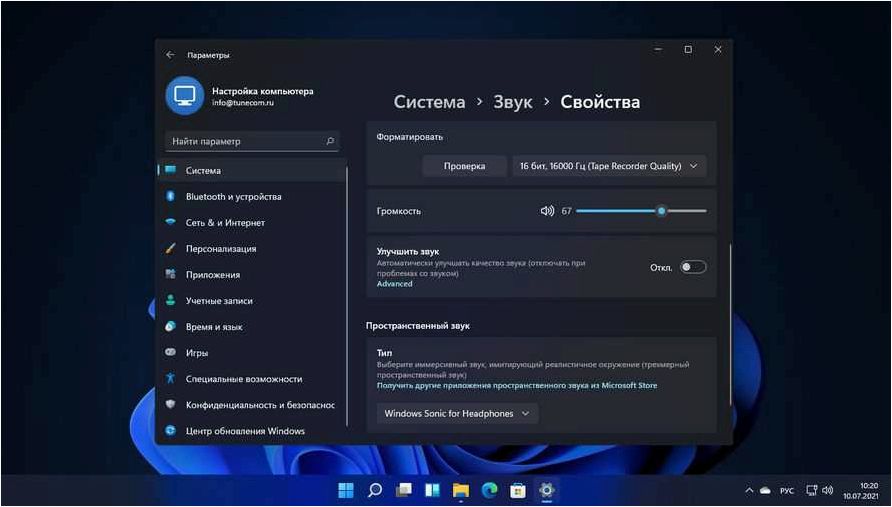Image resolution: width=892 pixels, height=507 pixels.
Task: Click the Настройка компьютера profile avatar
Action: (185, 96)
